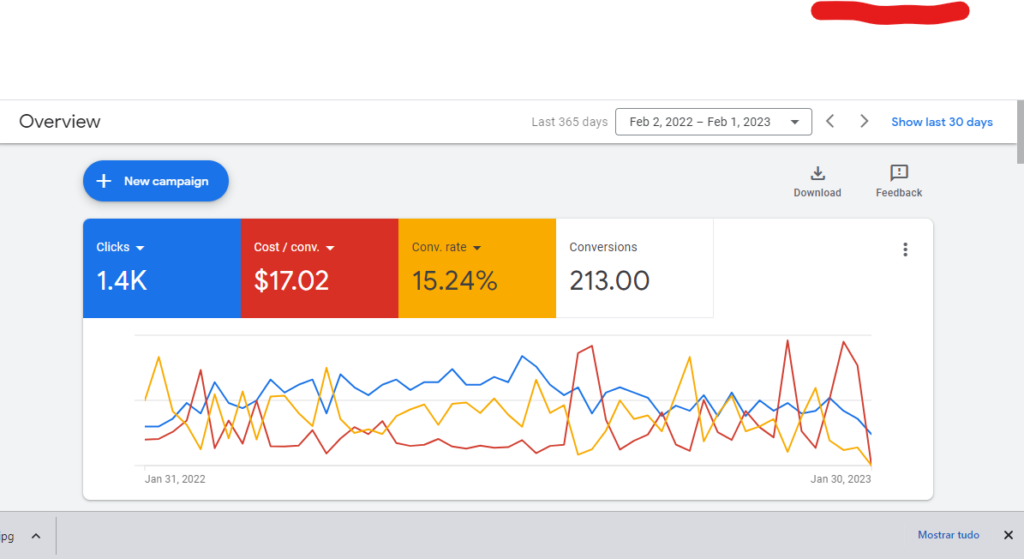Open the Feedback icon
This screenshot has height=559, width=1024.
(x=898, y=174)
